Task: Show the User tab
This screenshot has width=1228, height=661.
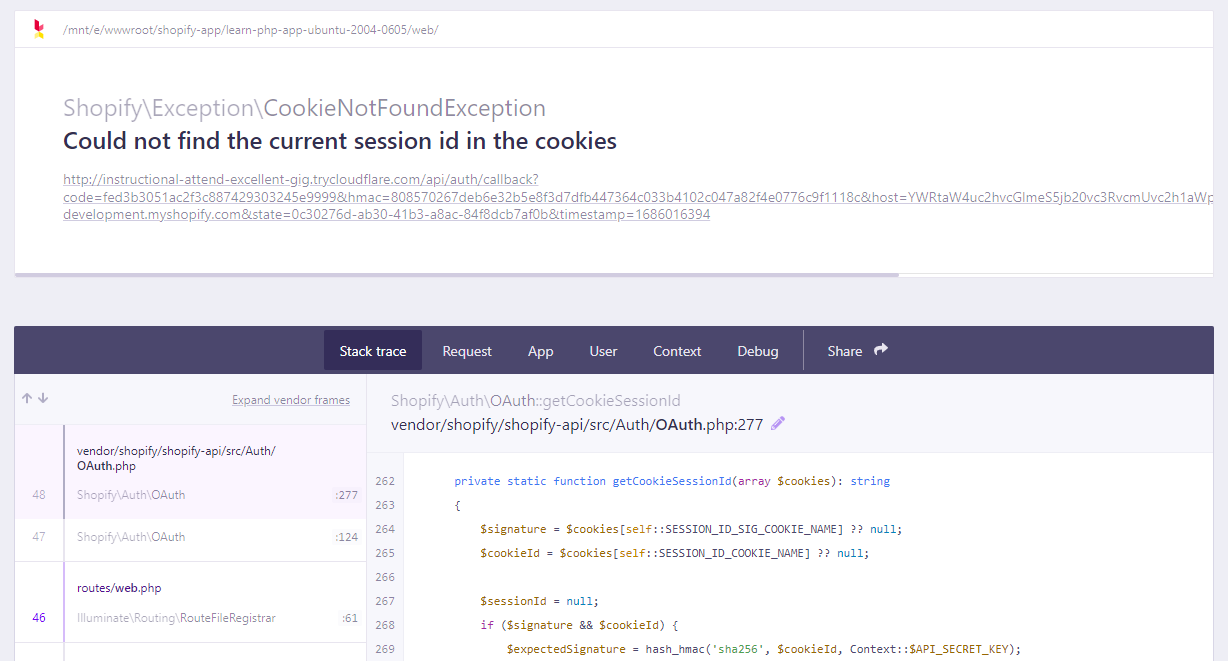Action: click(603, 351)
